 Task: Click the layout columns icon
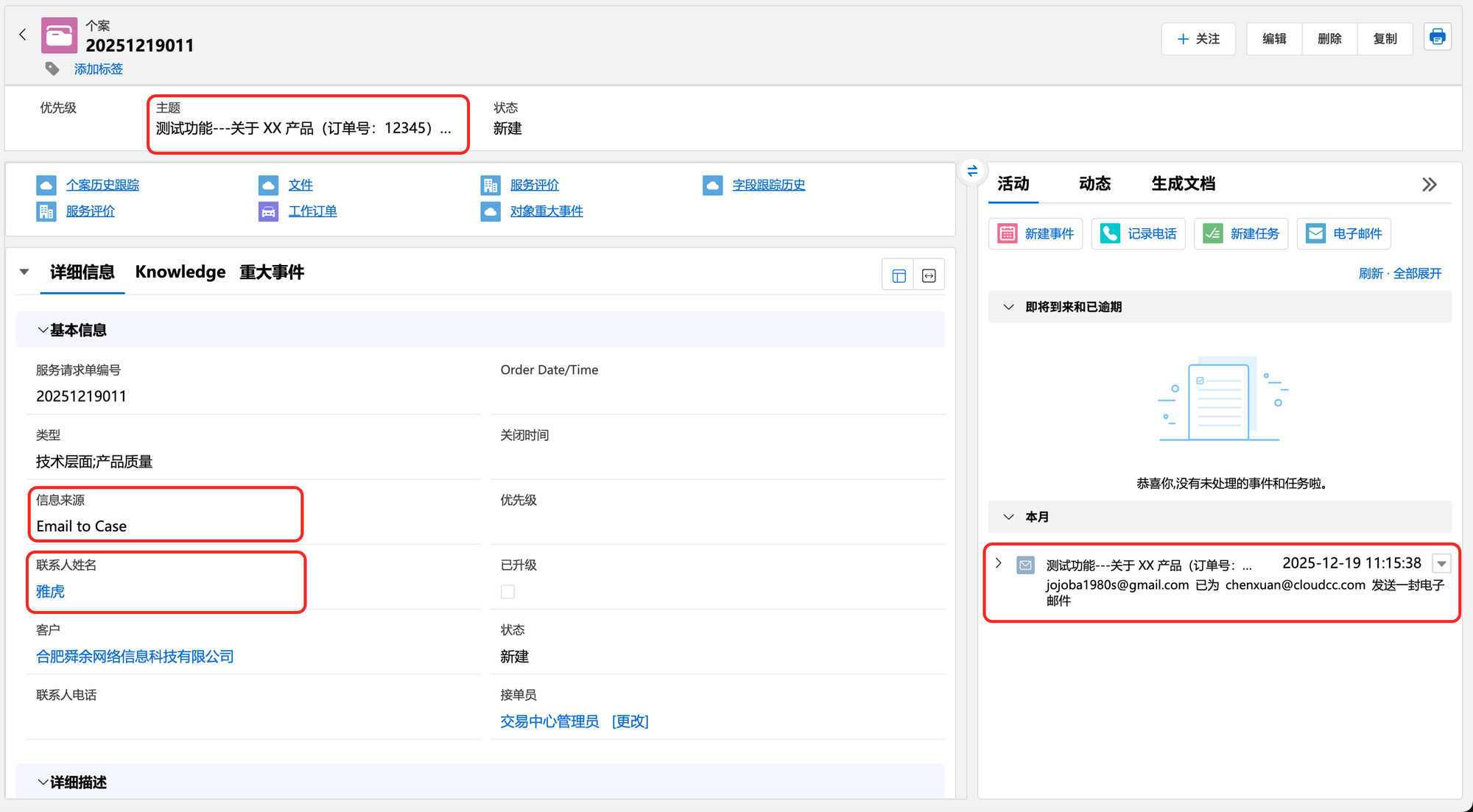tap(899, 275)
